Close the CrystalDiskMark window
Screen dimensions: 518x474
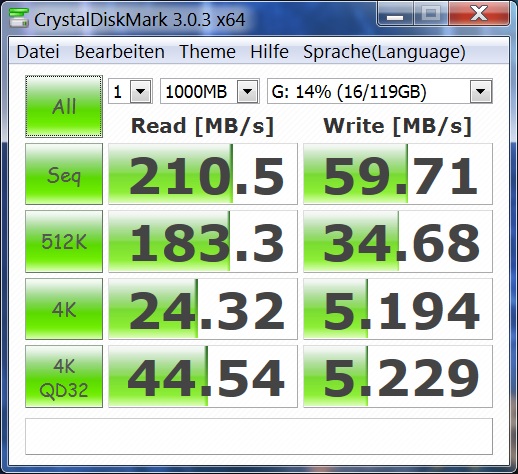point(479,14)
